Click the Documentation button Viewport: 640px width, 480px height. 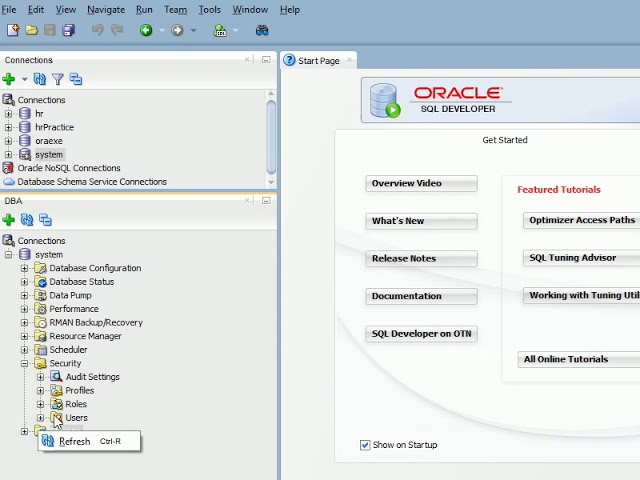(421, 296)
